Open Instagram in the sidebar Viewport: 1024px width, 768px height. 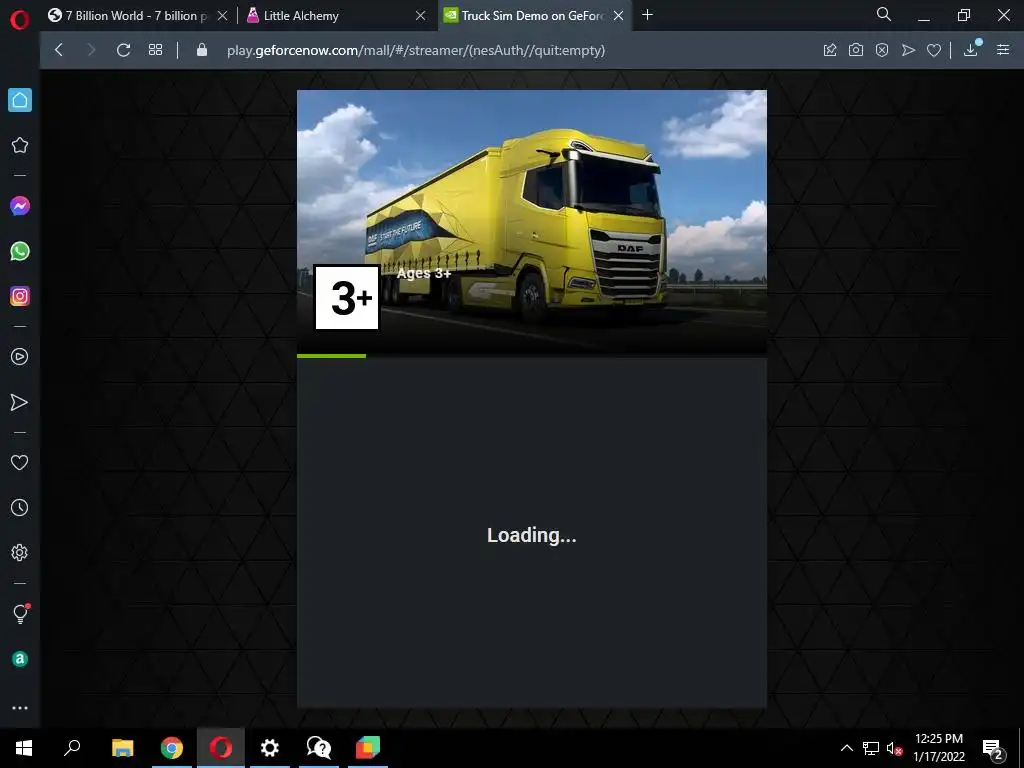click(20, 296)
